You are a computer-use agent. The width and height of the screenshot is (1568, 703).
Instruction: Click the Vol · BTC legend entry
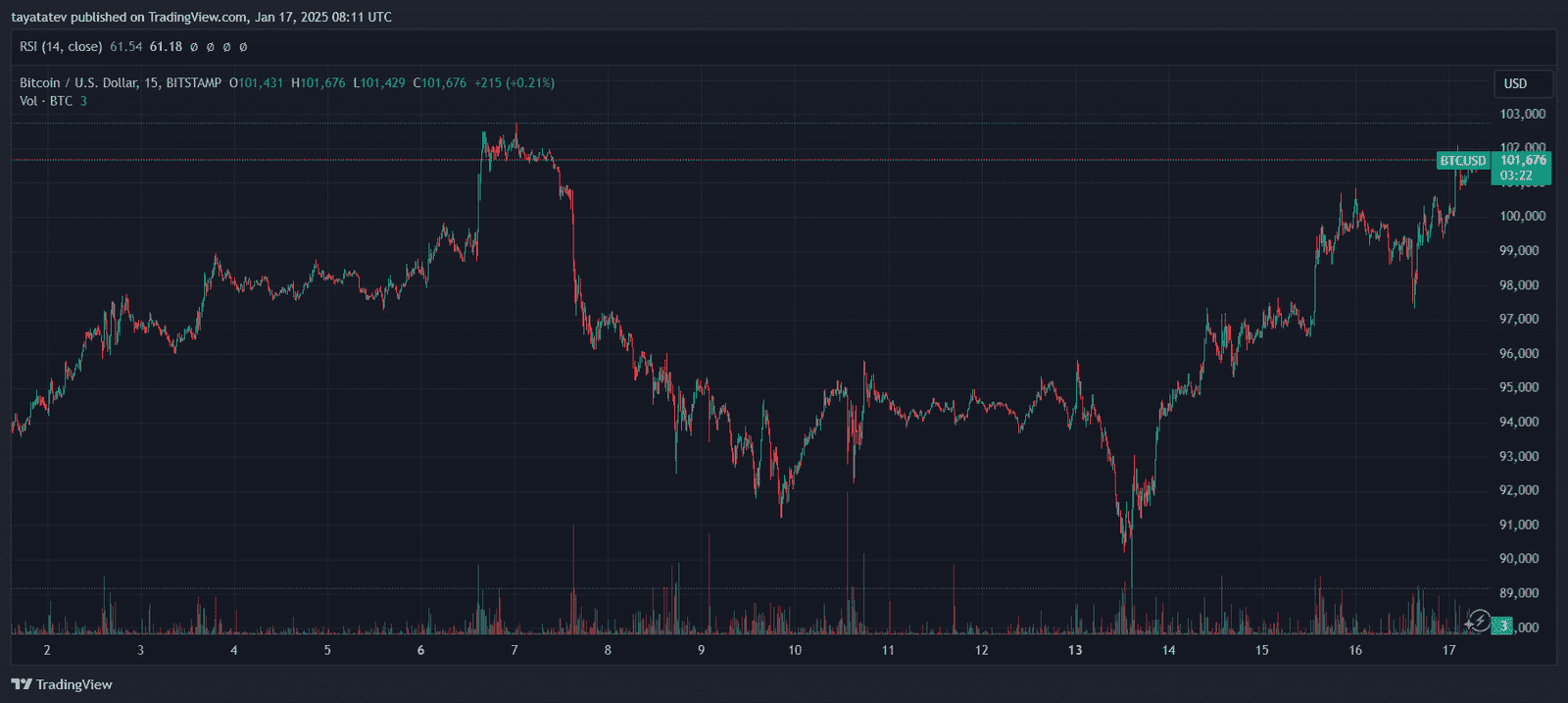point(47,100)
